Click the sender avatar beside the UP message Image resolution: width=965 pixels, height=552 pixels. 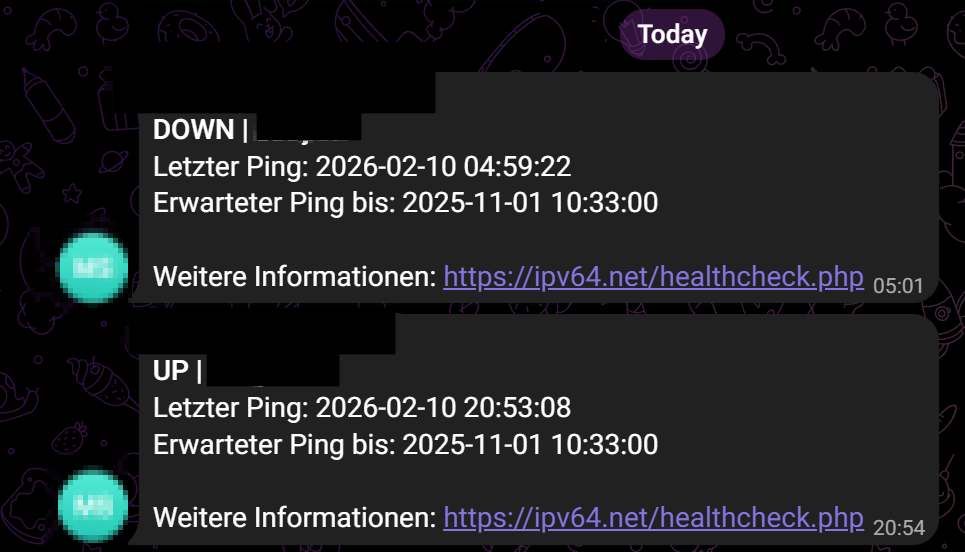click(93, 507)
